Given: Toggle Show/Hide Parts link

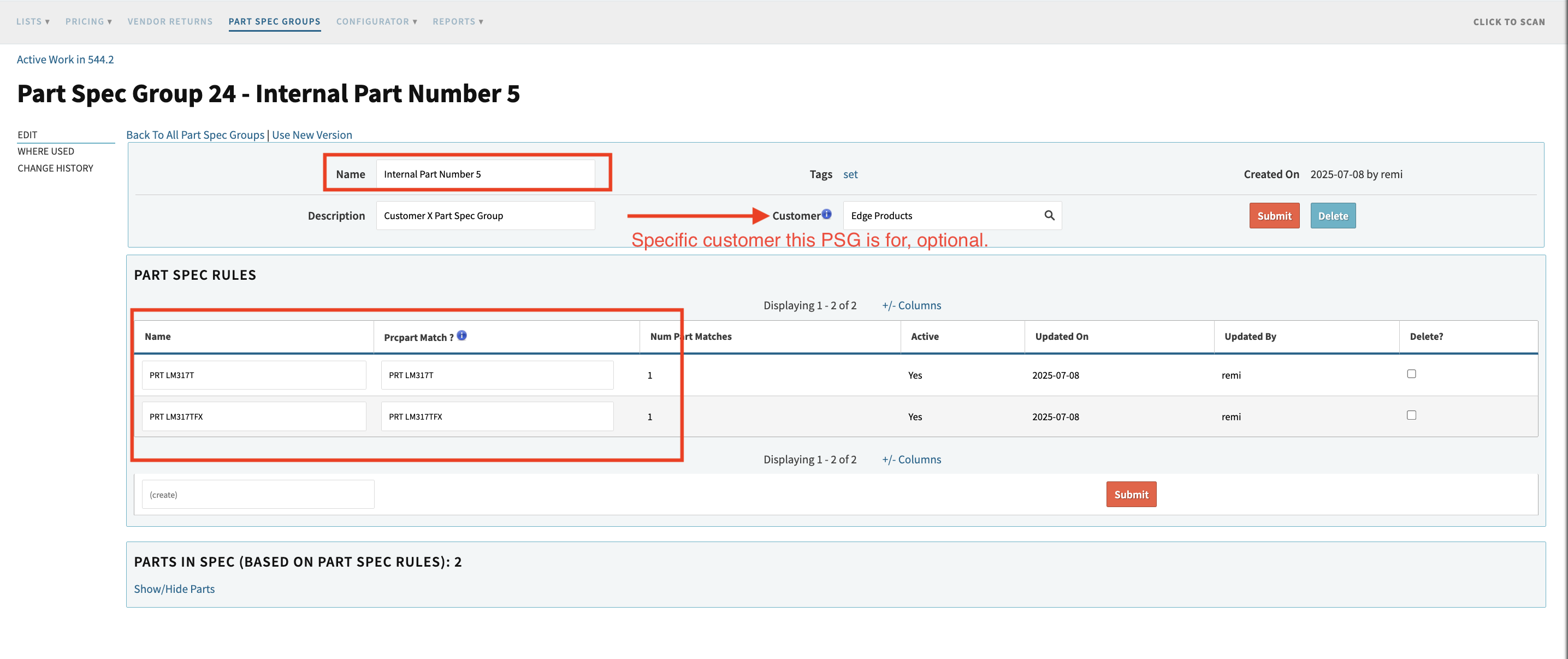Looking at the screenshot, I should pos(174,589).
